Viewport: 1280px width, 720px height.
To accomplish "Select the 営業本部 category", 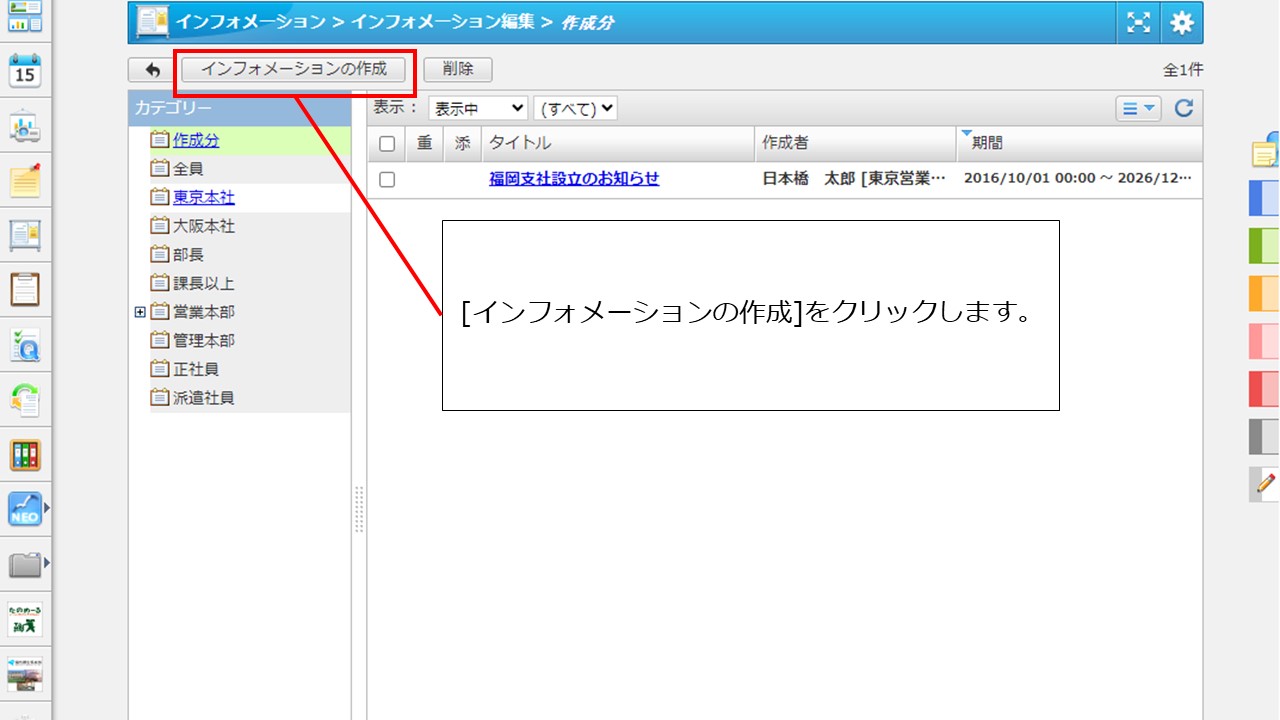I will (x=204, y=312).
